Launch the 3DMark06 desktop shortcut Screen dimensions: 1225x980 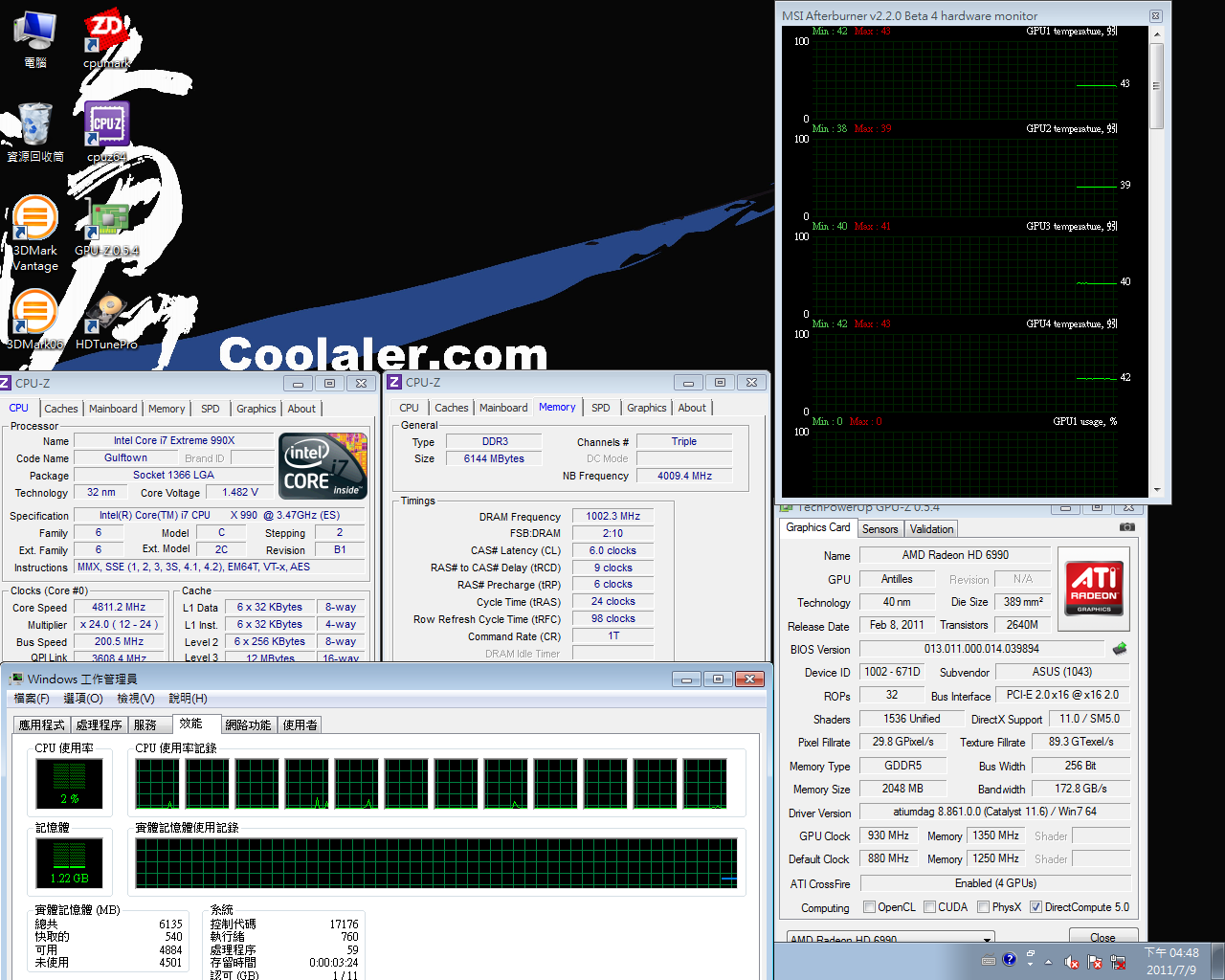[35, 320]
